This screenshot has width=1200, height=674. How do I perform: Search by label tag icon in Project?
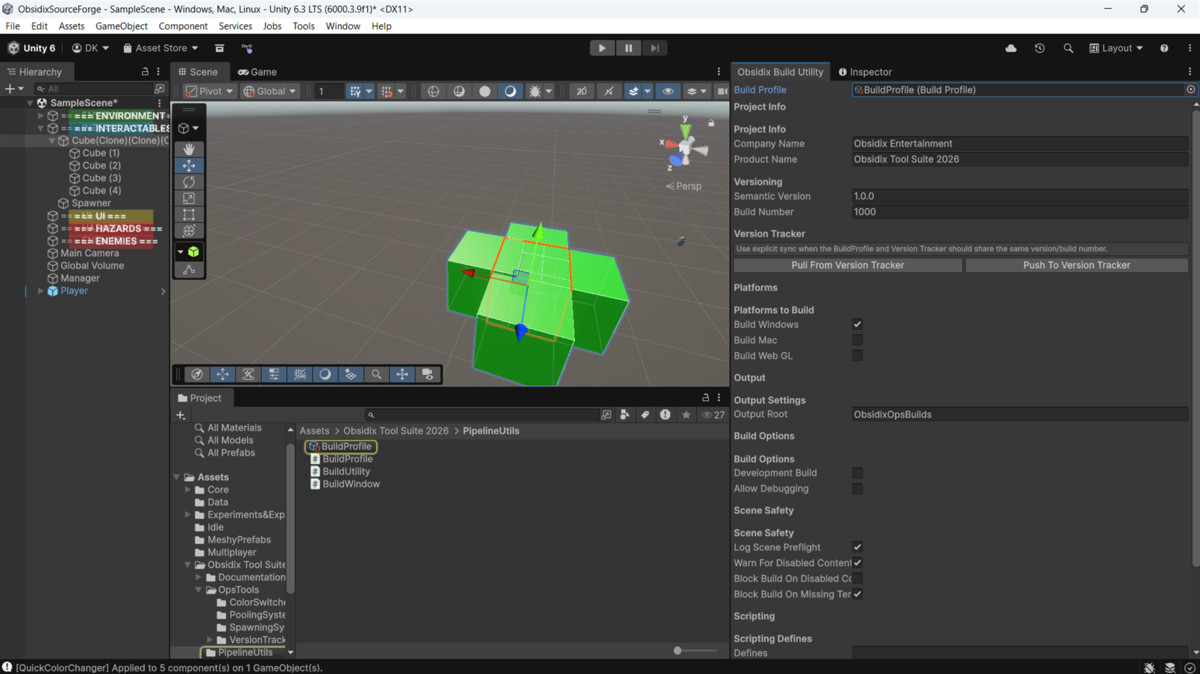tap(645, 414)
